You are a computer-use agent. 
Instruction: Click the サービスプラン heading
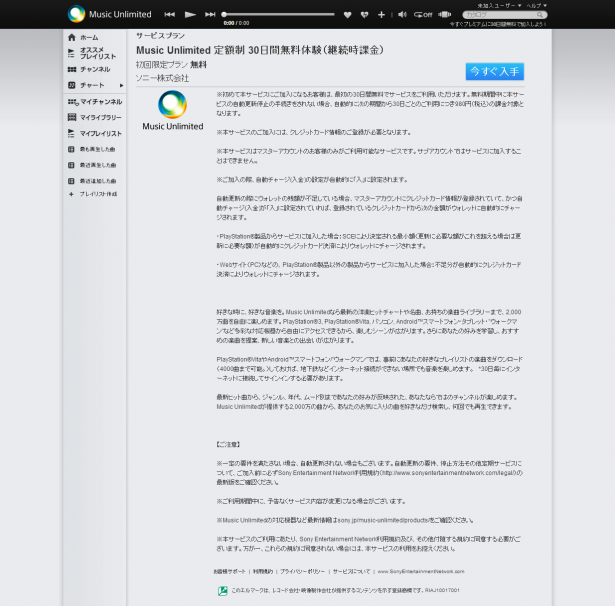pyautogui.click(x=160, y=36)
